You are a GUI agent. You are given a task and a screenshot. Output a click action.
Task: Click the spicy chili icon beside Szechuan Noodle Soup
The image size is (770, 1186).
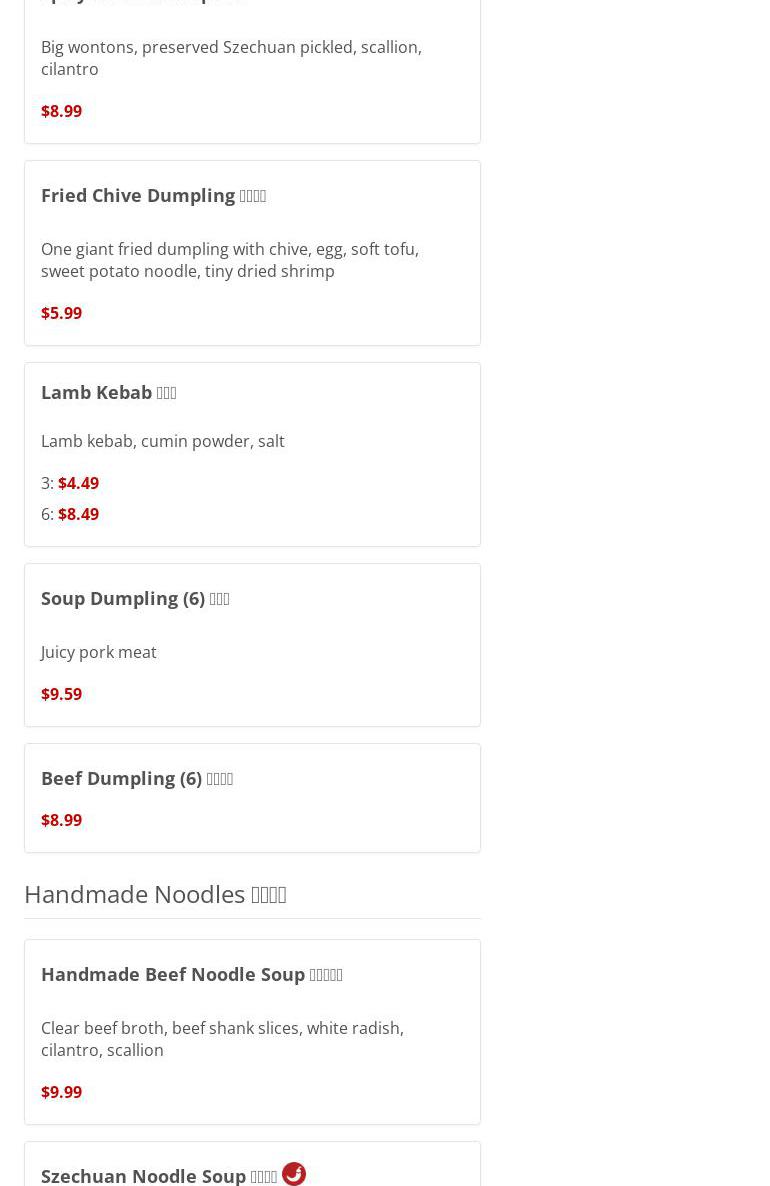point(294,1173)
